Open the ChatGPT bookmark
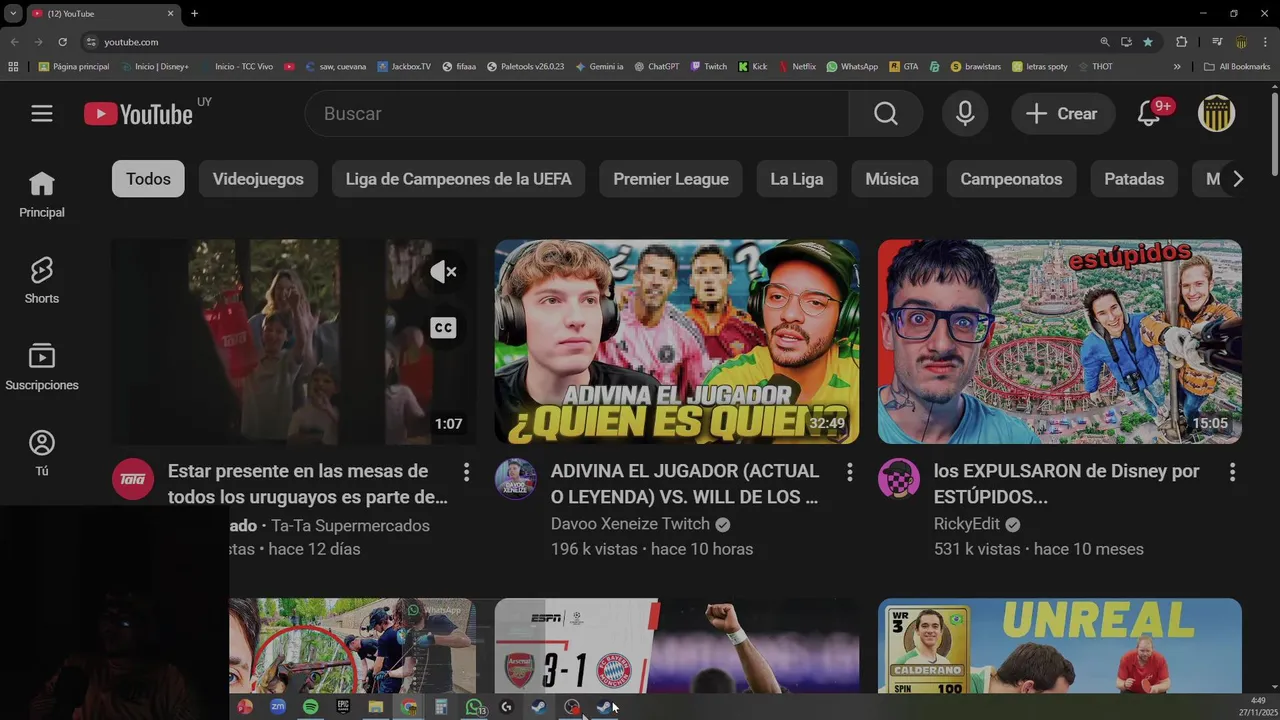 656,67
